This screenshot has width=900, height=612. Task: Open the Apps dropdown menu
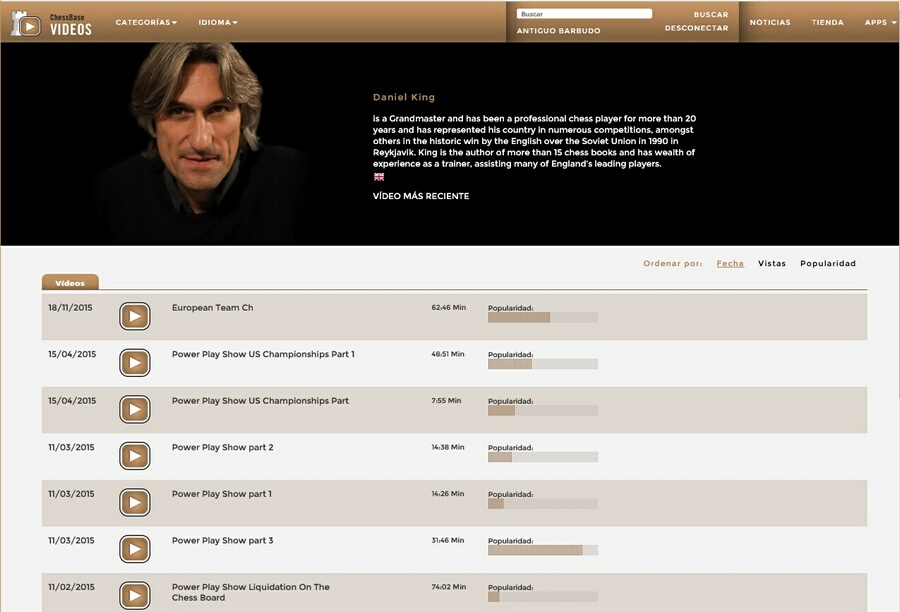pyautogui.click(x=880, y=22)
